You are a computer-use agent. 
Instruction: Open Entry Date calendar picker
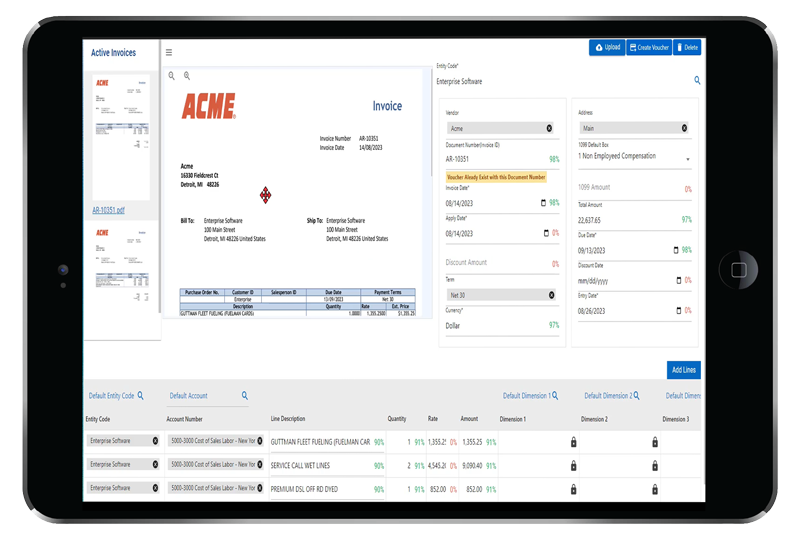pyautogui.click(x=679, y=310)
